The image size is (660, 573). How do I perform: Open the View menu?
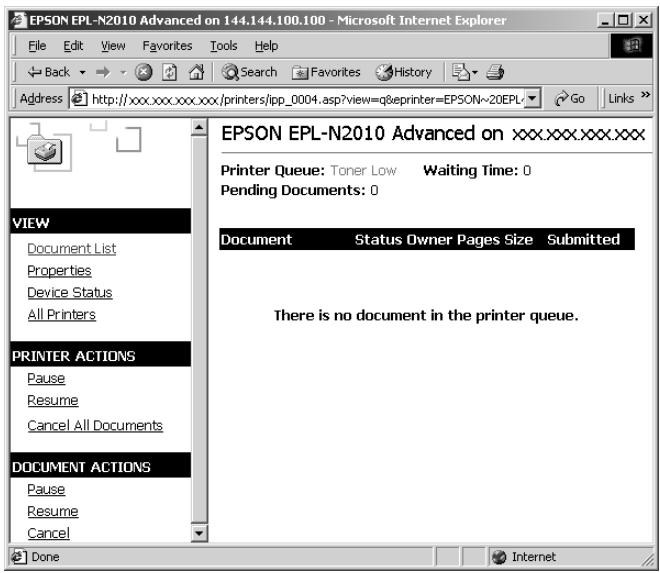coord(113,45)
